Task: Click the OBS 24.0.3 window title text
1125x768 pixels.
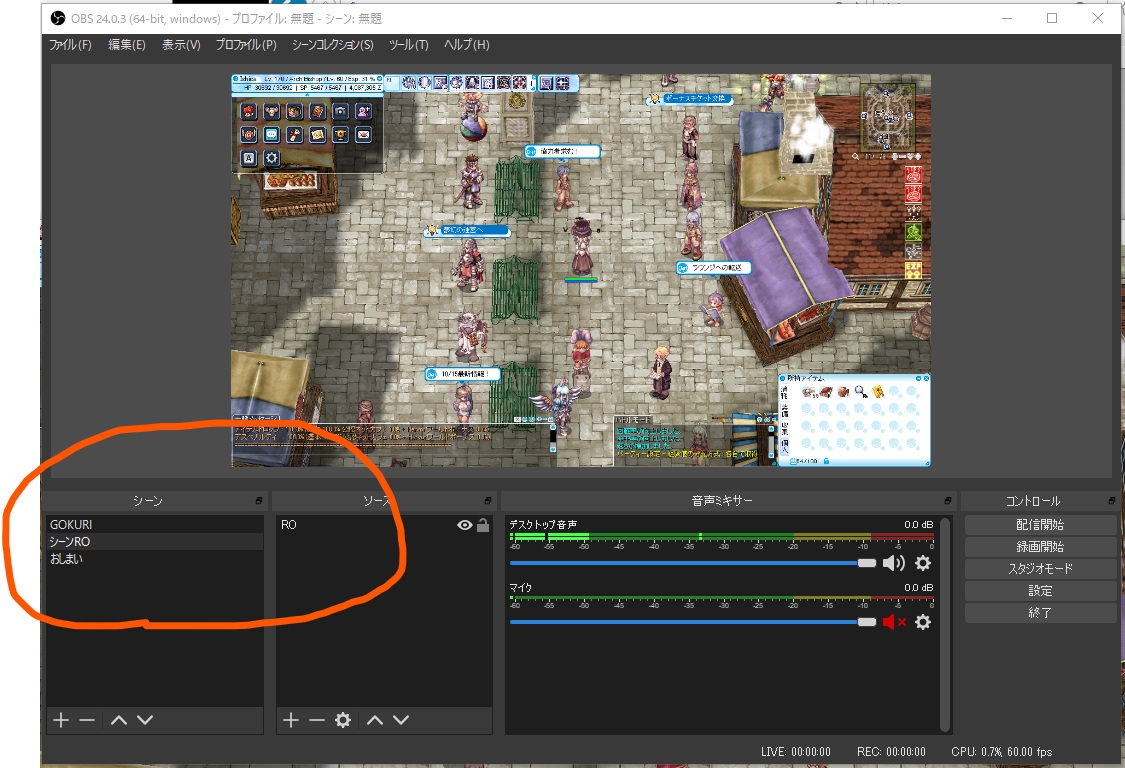Action: click(x=226, y=19)
